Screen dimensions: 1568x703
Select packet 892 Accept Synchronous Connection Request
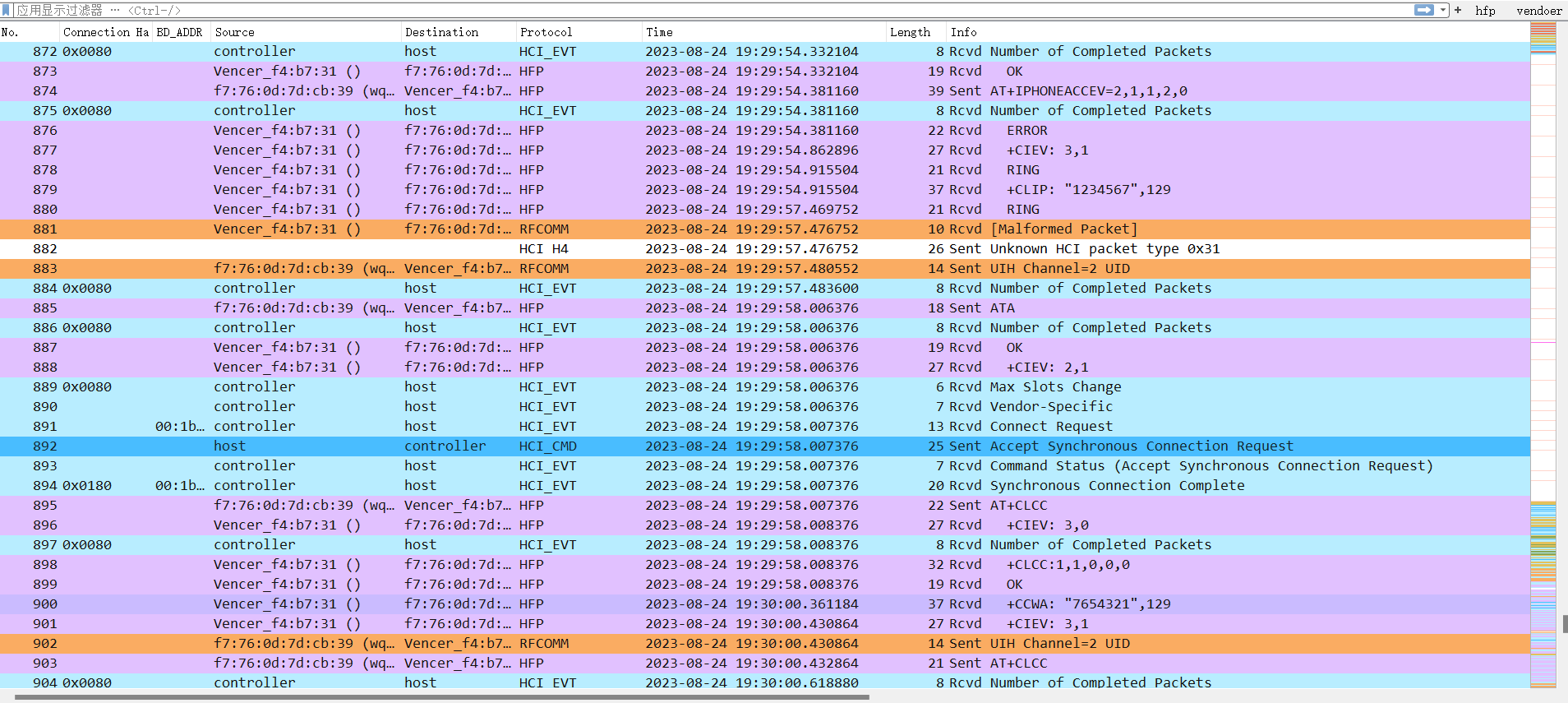(x=764, y=446)
